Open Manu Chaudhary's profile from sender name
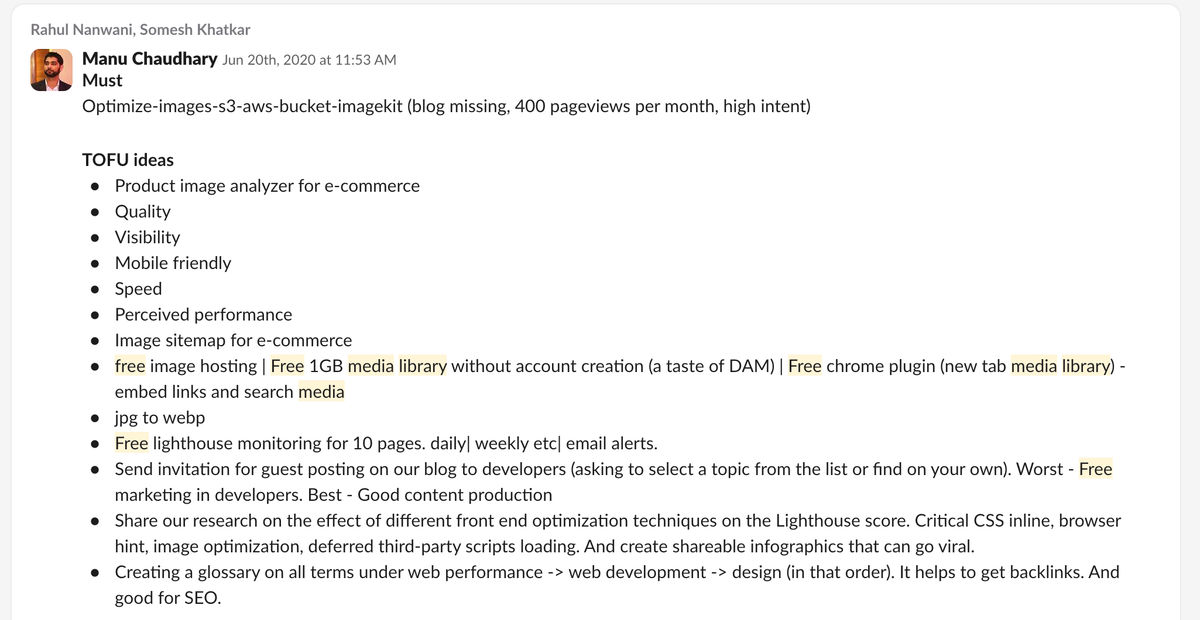Viewport: 1200px width, 620px height. (x=149, y=59)
